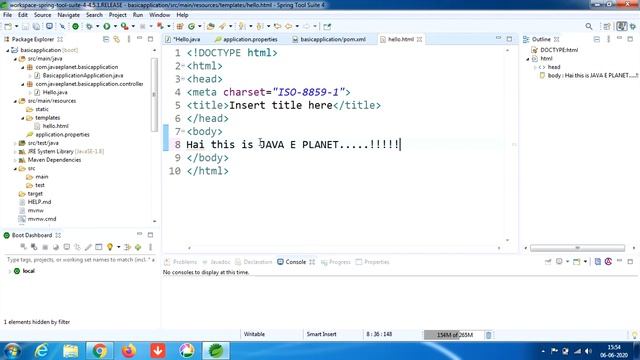This screenshot has width=640, height=360.
Task: Open Internet Explorer from the taskbar
Action: click(41, 351)
